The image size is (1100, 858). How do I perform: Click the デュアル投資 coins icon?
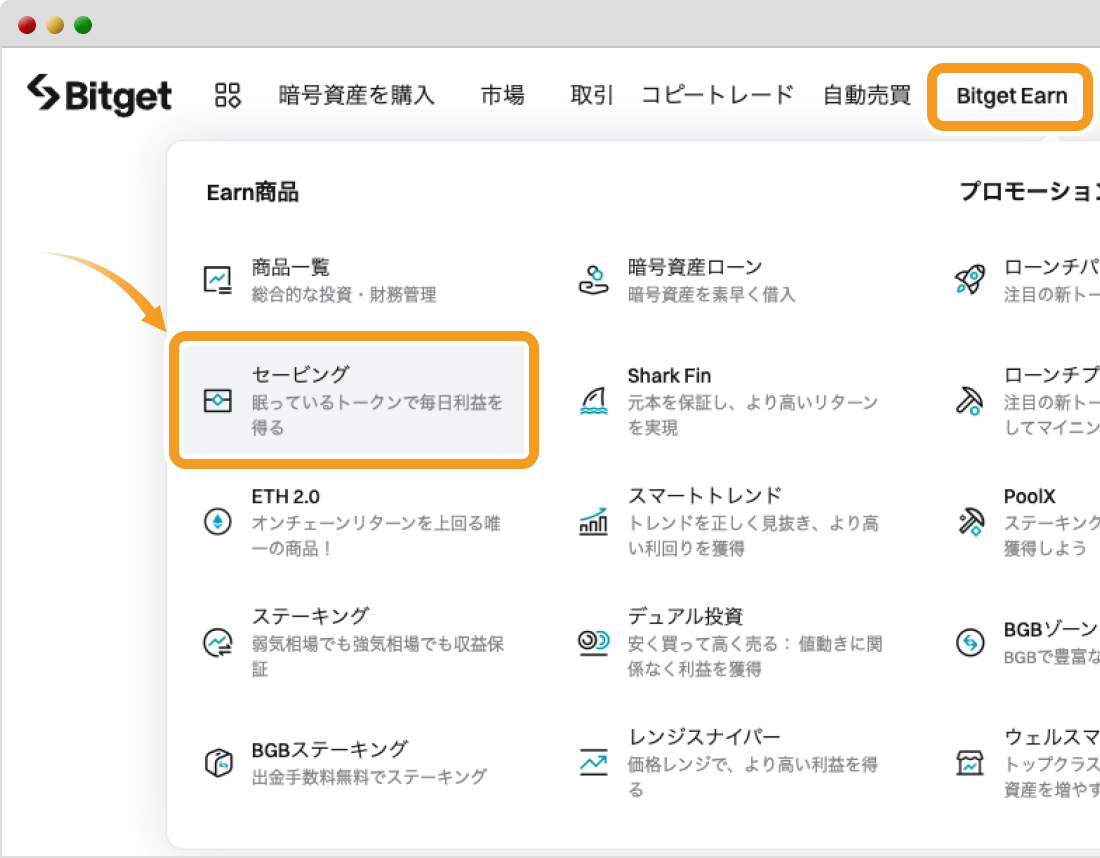[593, 642]
